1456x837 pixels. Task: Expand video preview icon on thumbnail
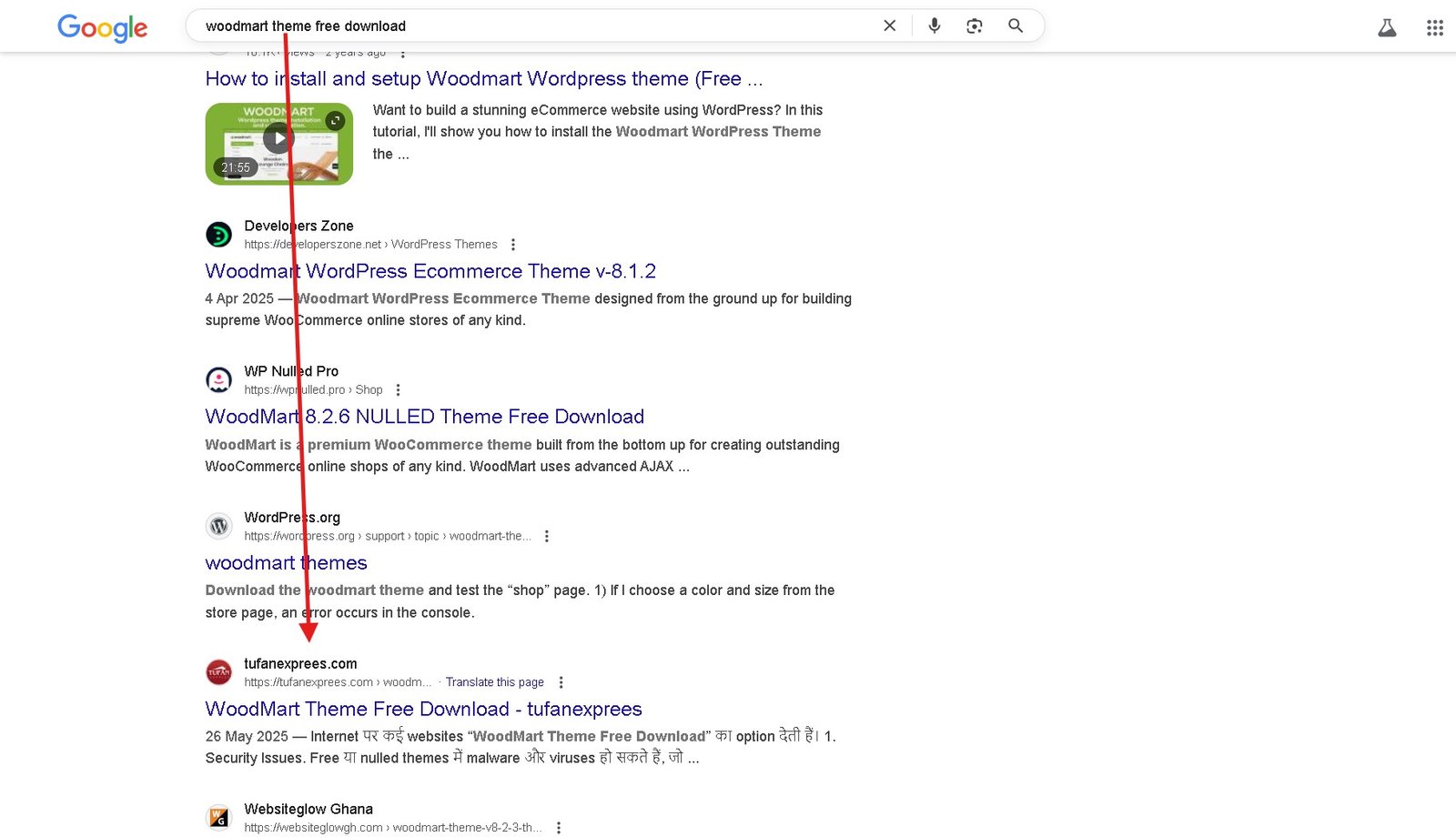tap(336, 120)
